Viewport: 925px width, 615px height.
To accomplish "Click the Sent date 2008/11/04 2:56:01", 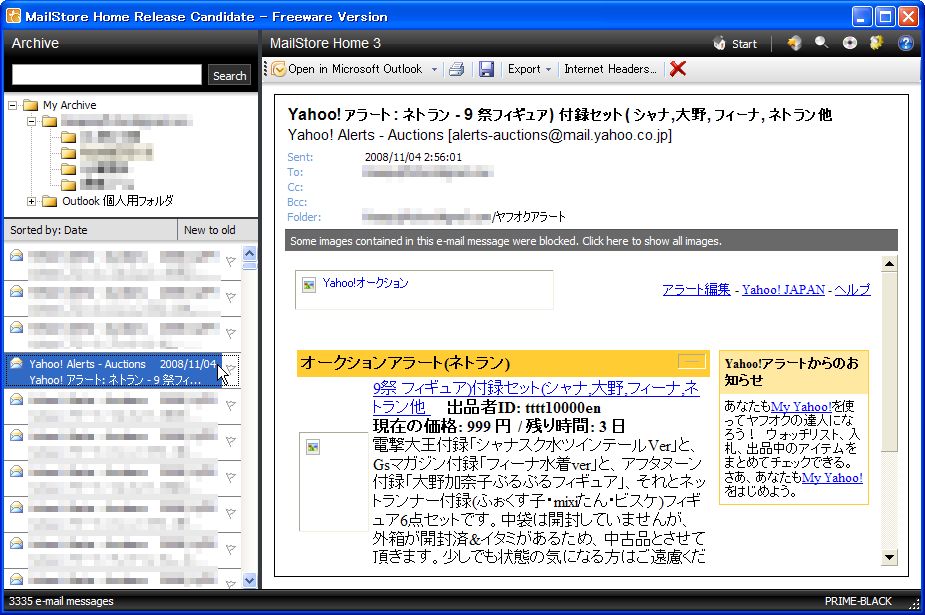I will point(413,157).
